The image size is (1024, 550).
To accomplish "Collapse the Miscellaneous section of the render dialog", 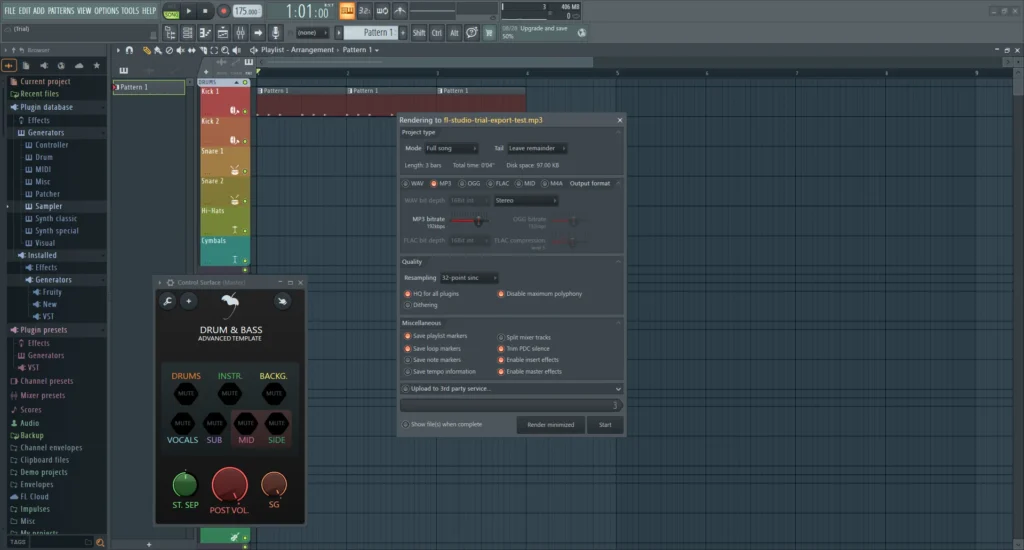I will [618, 323].
